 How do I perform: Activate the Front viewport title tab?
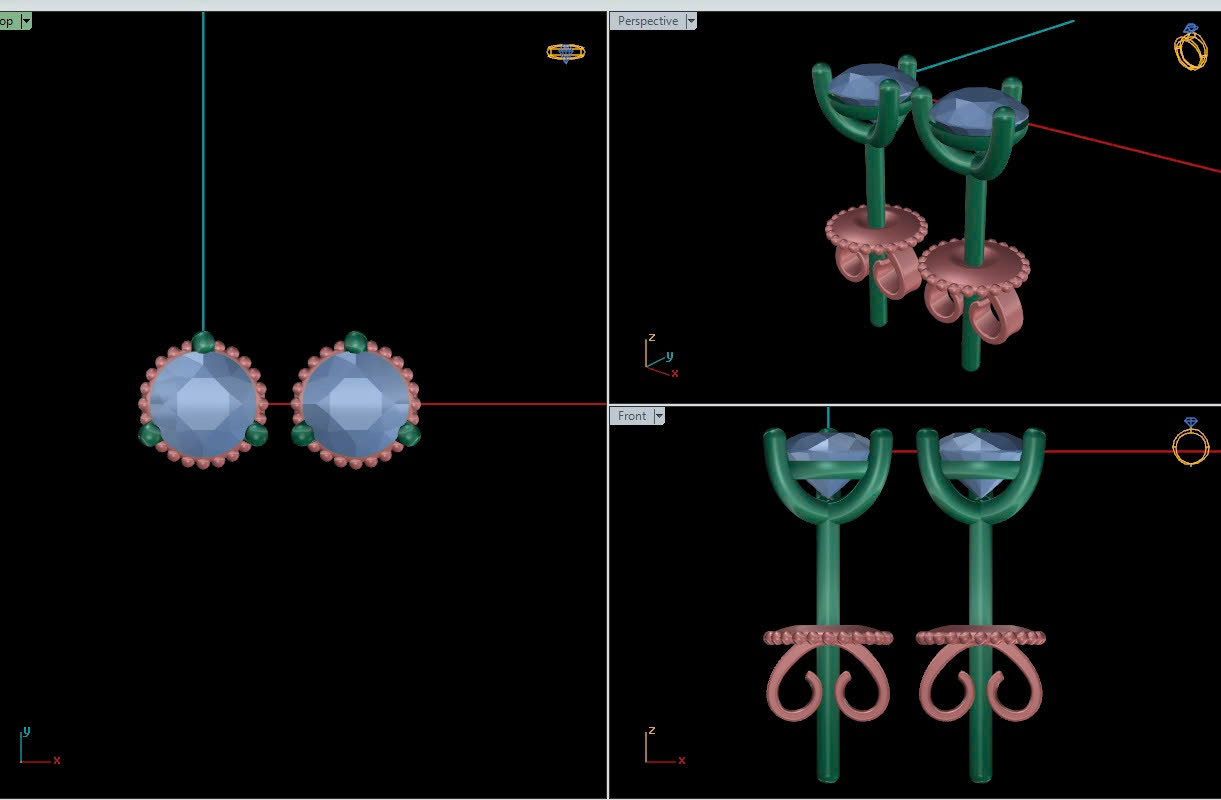click(632, 416)
